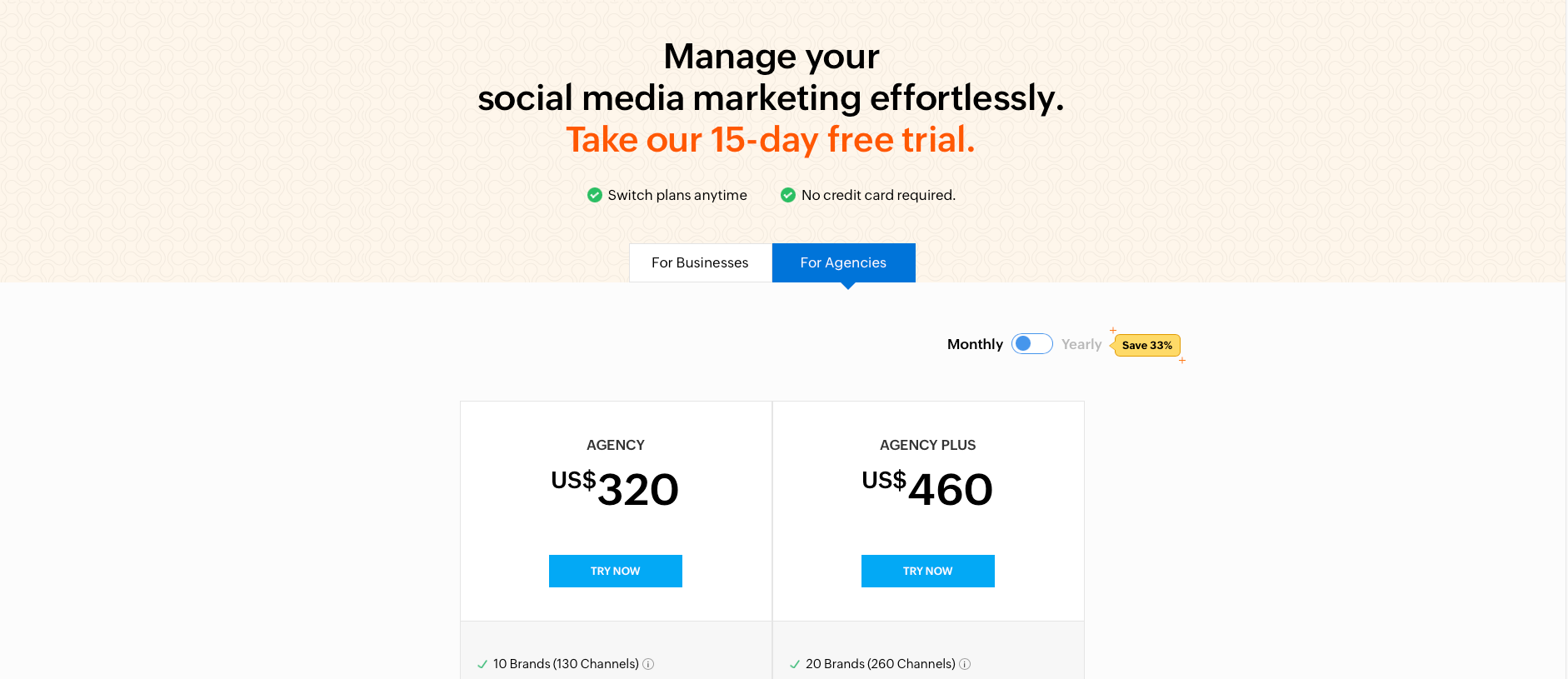Select the Yearly billing label
Viewport: 1568px width, 679px height.
pyautogui.click(x=1081, y=344)
